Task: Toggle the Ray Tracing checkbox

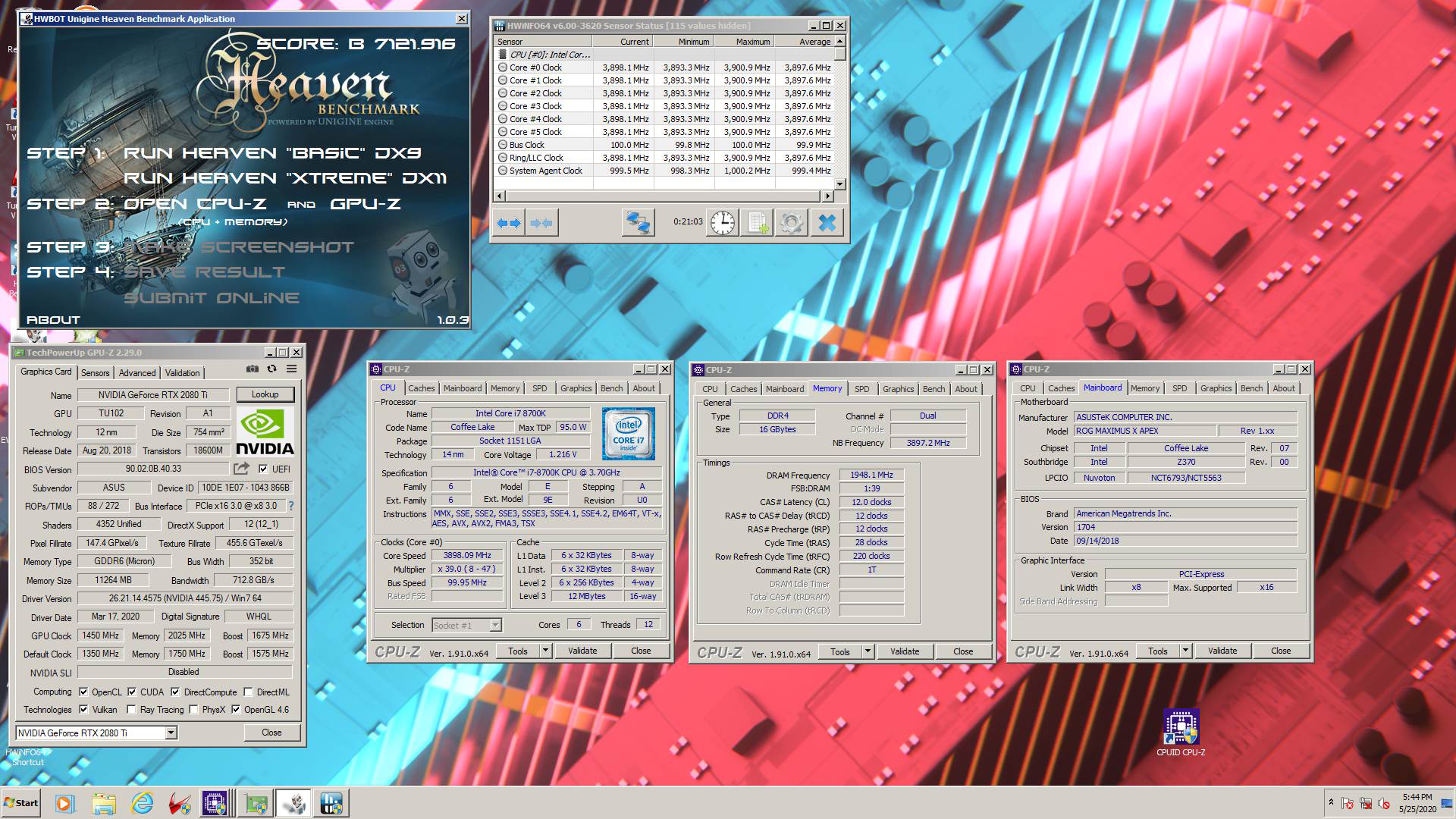Action: tap(132, 709)
